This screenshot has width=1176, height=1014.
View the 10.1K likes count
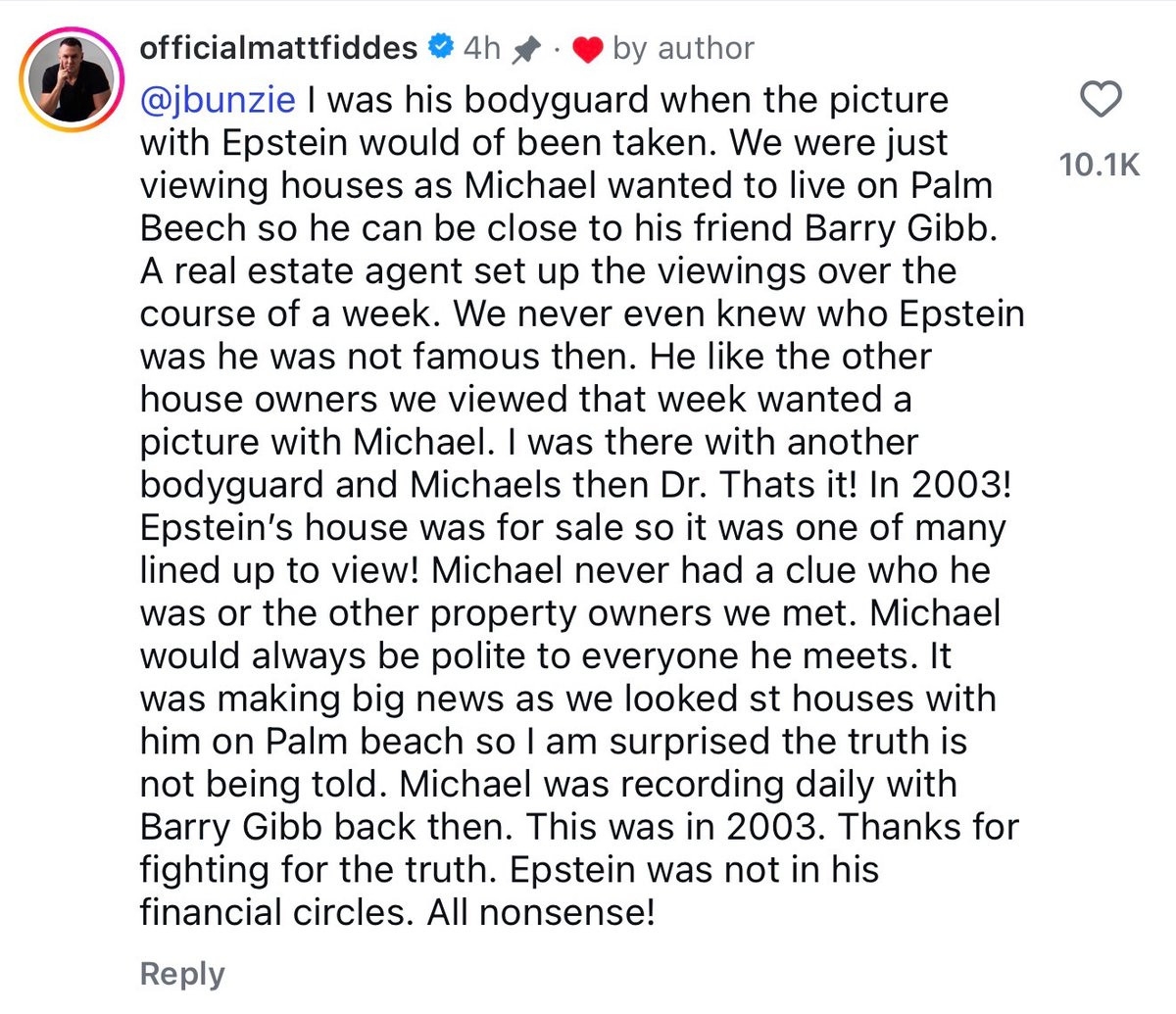[1100, 165]
